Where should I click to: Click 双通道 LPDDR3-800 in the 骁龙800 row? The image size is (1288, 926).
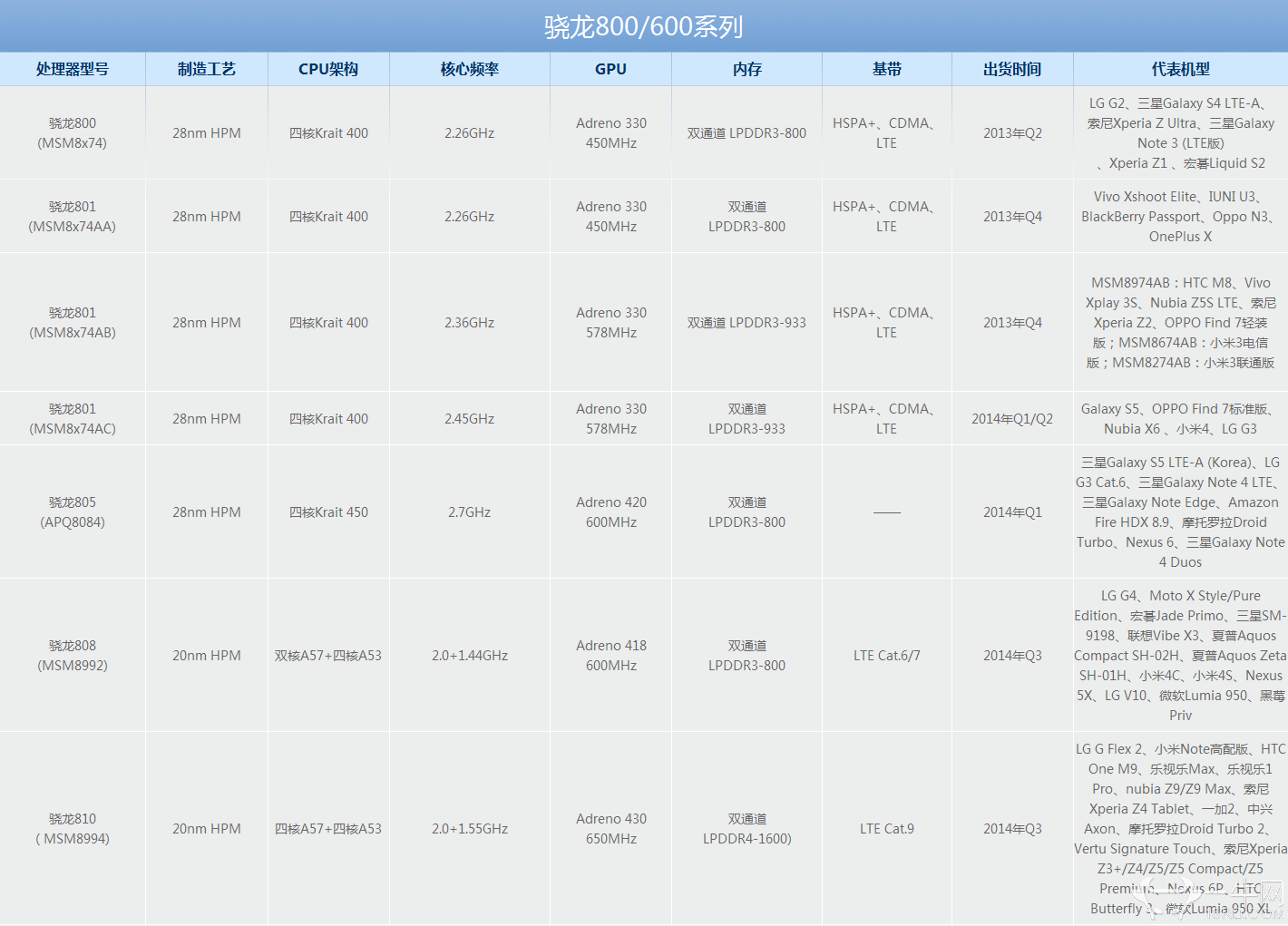click(x=746, y=133)
